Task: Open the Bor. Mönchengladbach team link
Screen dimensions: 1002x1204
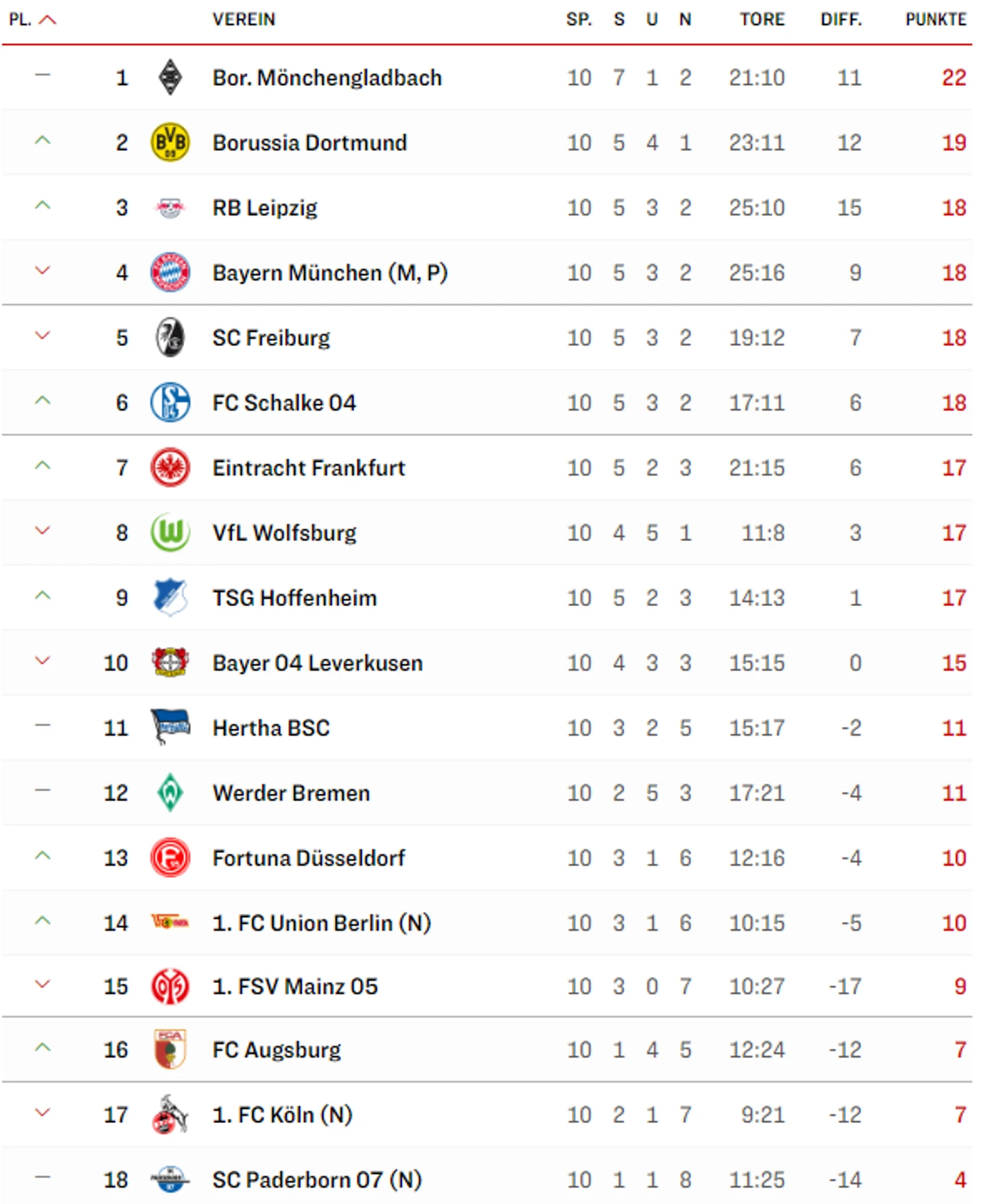Action: 327,78
